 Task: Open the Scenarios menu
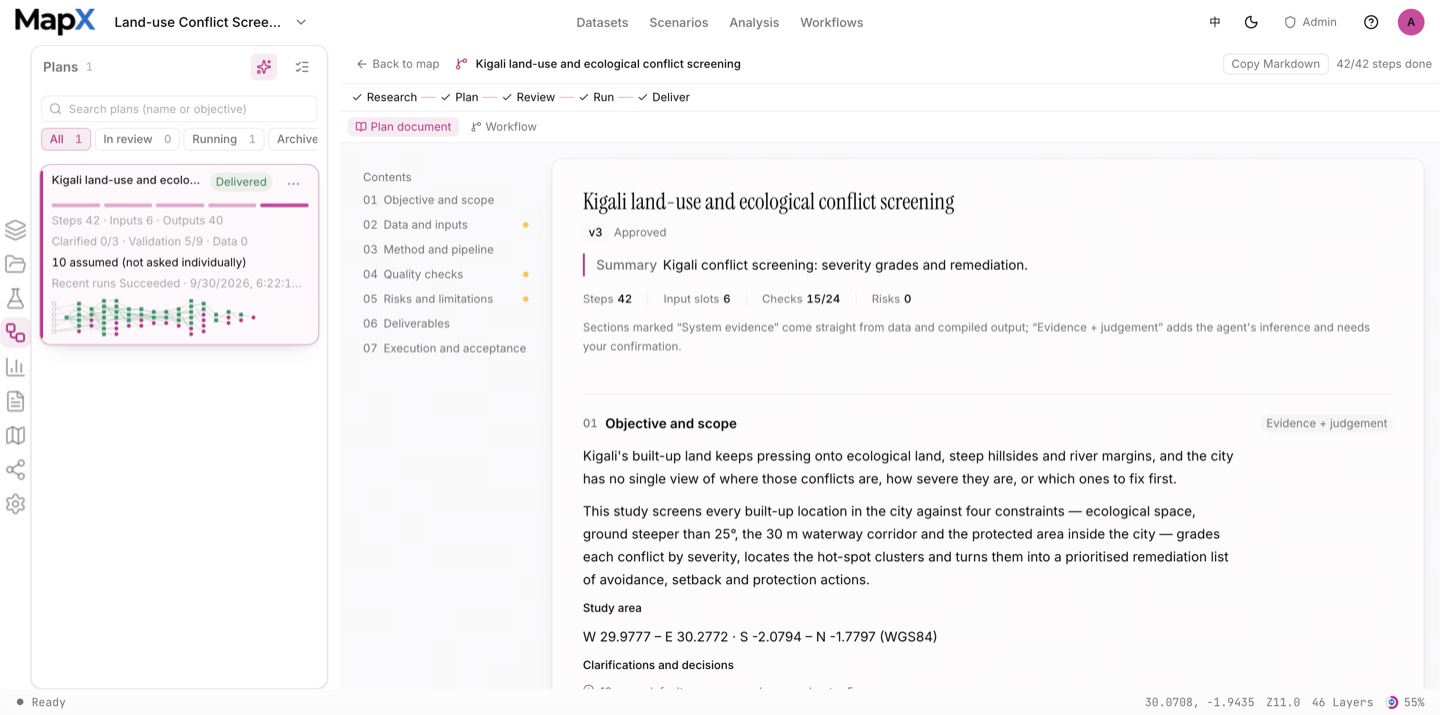(678, 22)
